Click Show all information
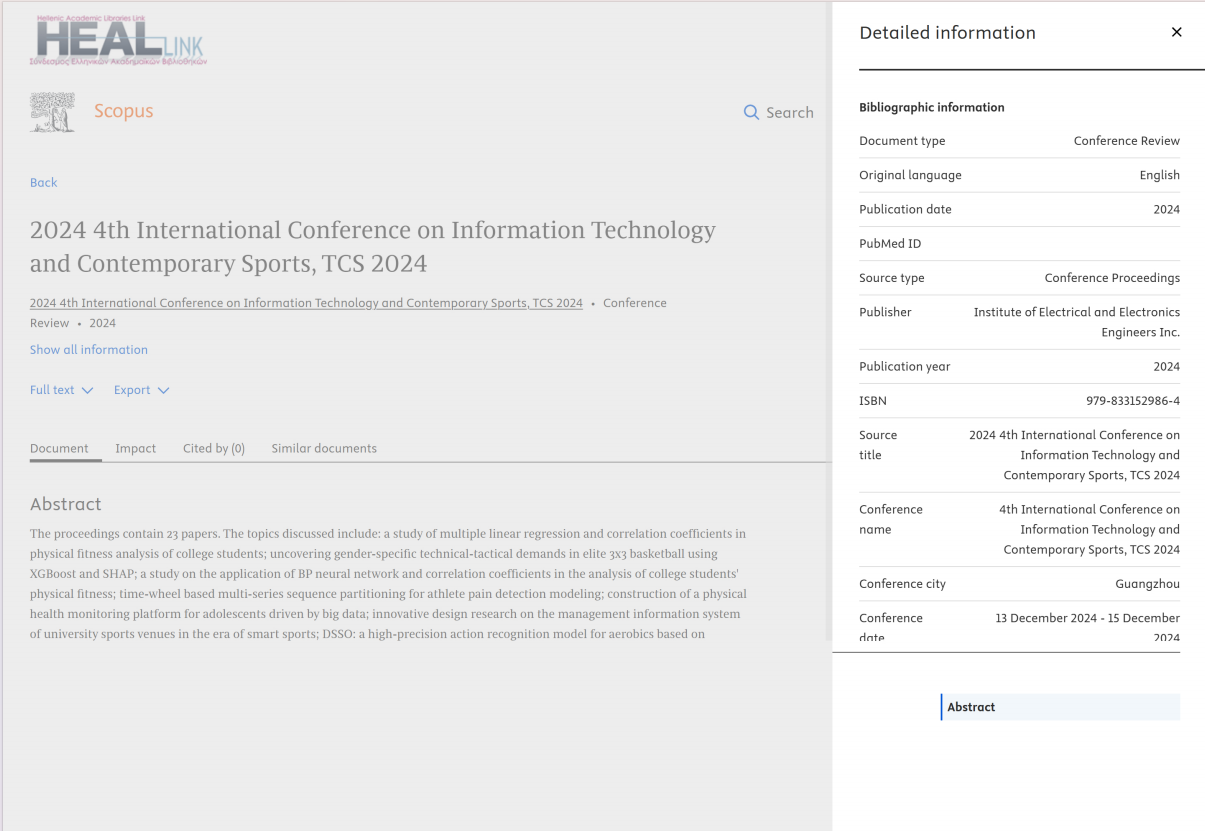This screenshot has width=1205, height=831. click(x=89, y=349)
